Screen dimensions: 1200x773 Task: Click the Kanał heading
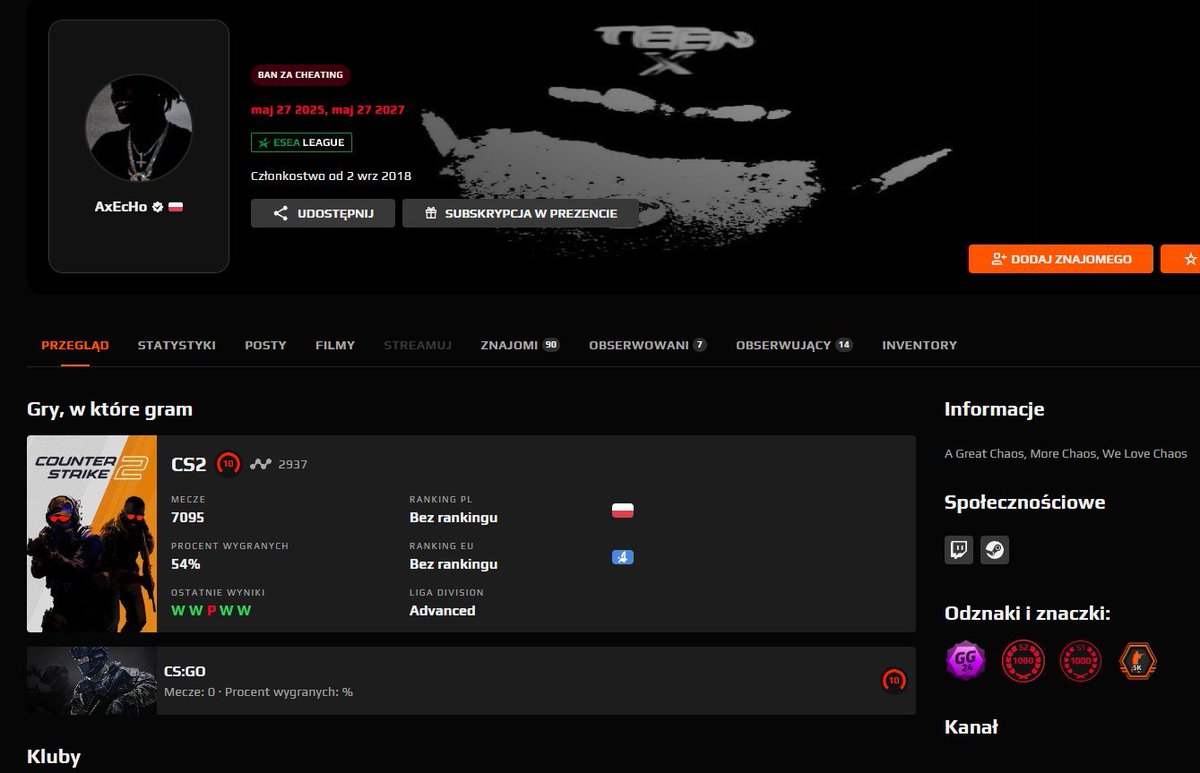pyautogui.click(x=972, y=727)
